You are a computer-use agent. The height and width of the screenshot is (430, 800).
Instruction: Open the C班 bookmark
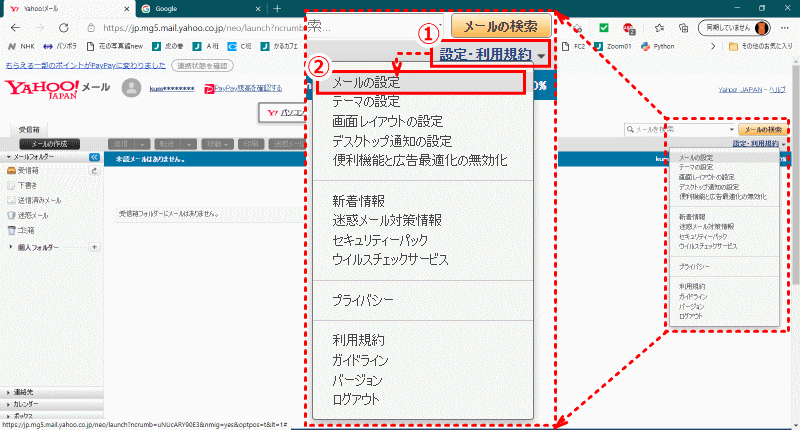pos(239,46)
